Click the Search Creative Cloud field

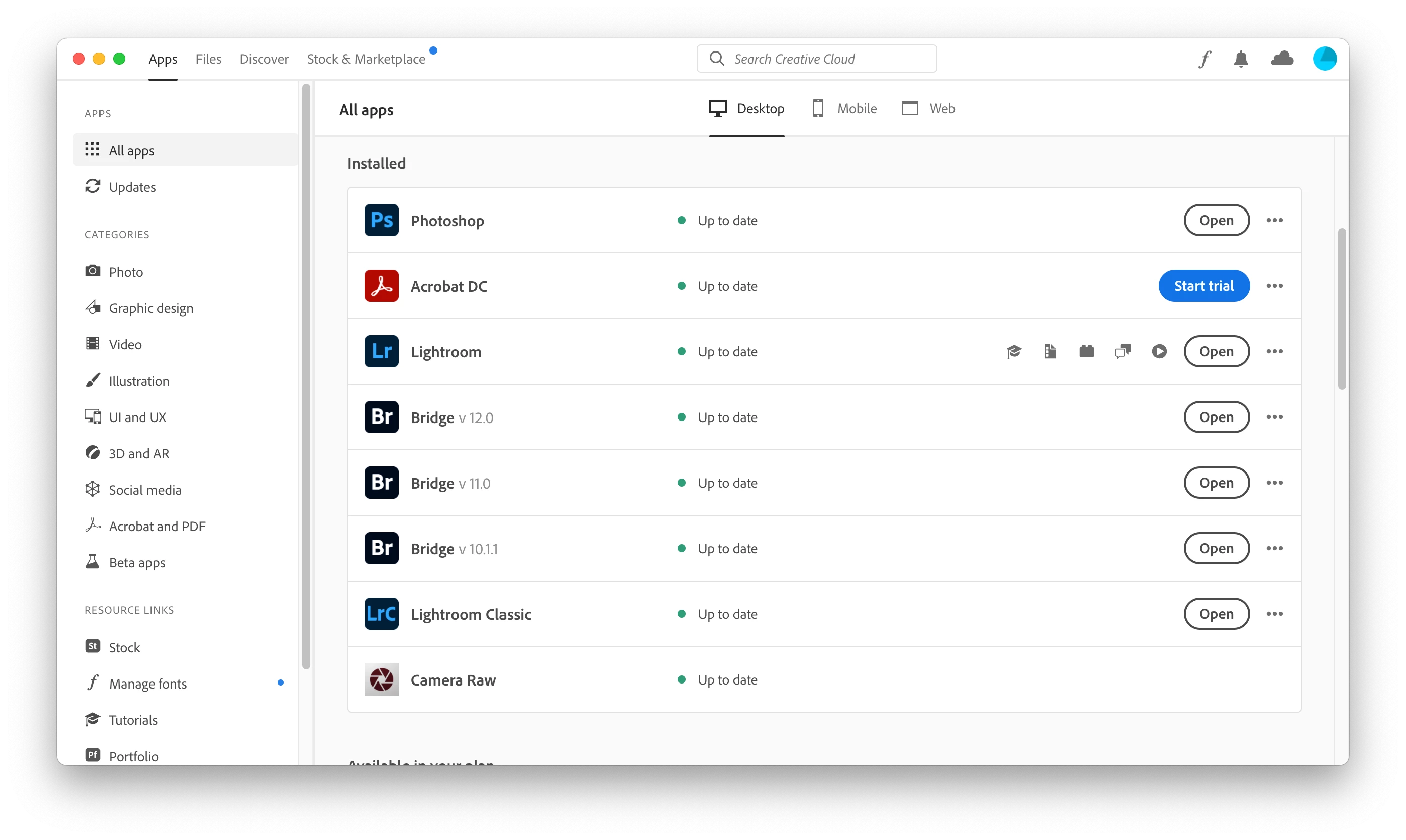tap(817, 59)
